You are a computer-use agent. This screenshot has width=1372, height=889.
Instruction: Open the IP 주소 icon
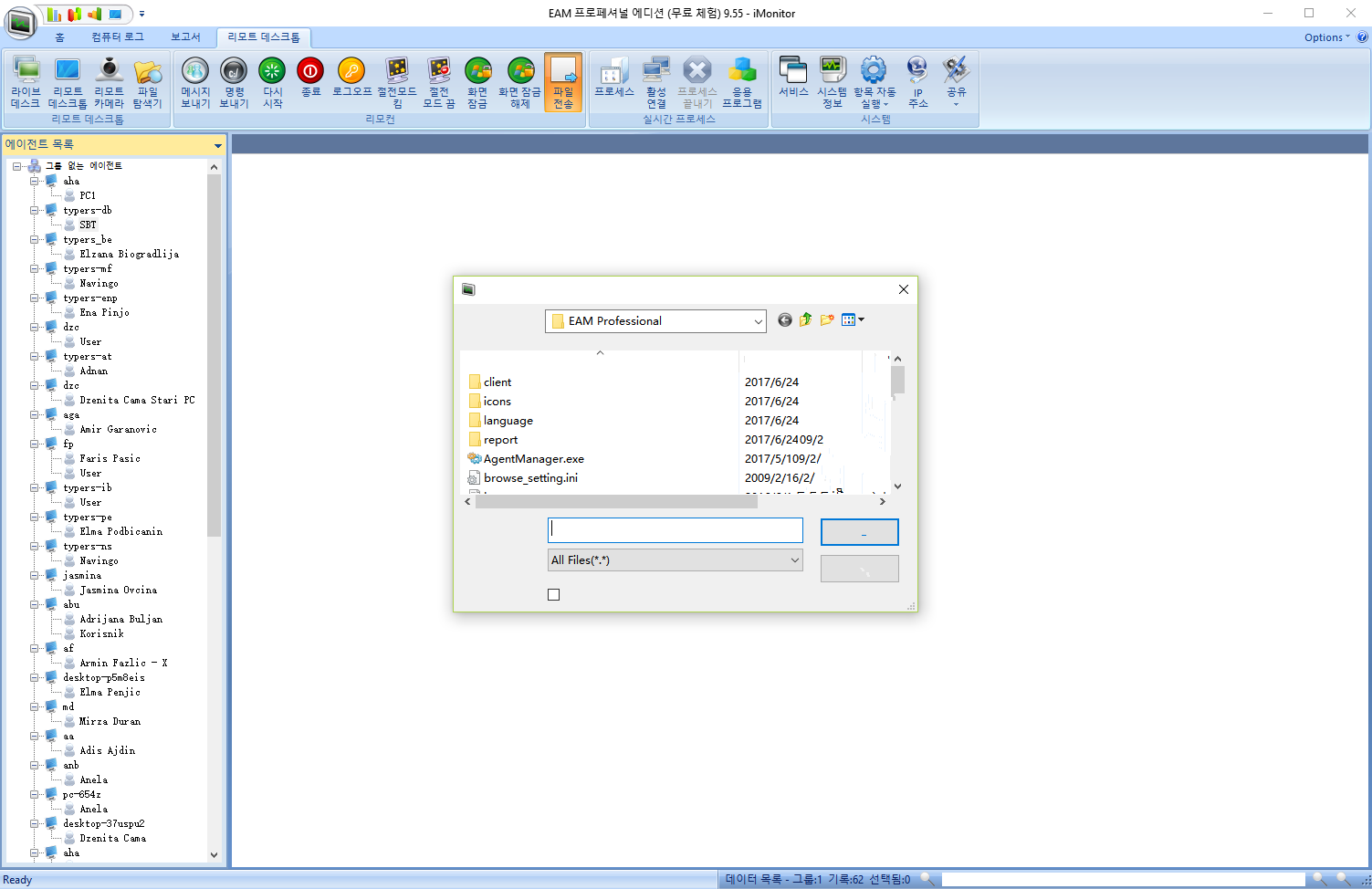[917, 82]
